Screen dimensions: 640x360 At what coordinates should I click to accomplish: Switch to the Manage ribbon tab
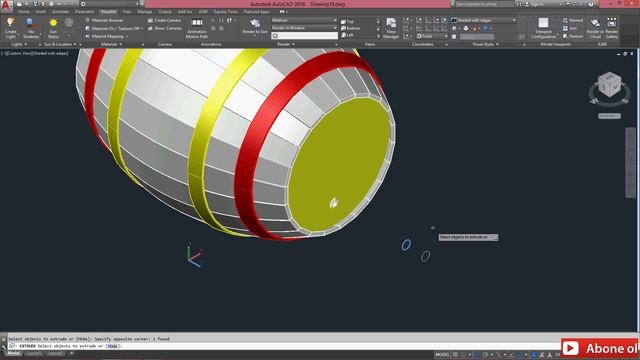click(x=144, y=12)
